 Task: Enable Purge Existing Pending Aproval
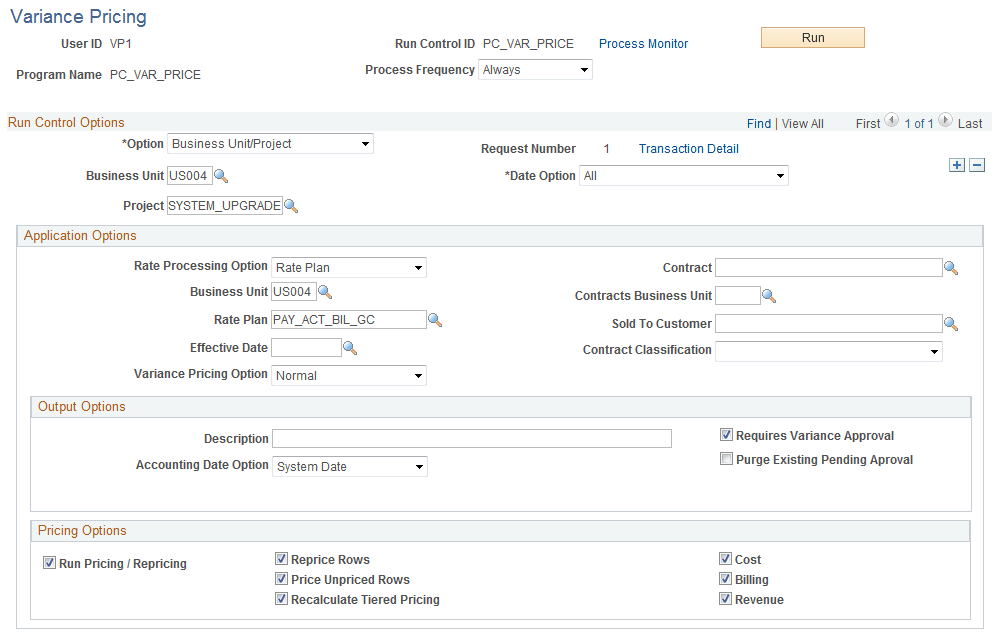pyautogui.click(x=726, y=458)
